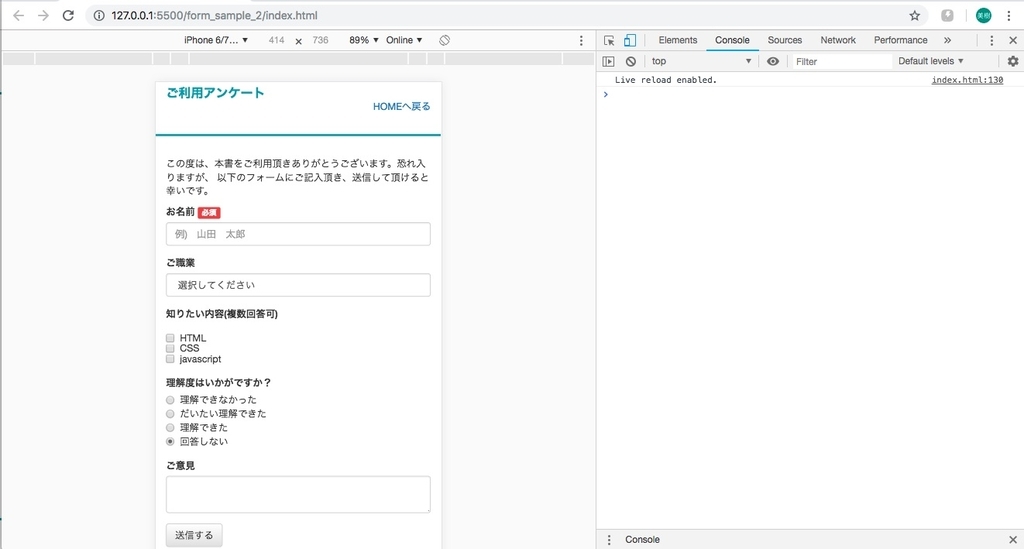Viewport: 1024px width, 549px height.
Task: Rotate the device orientation
Action: pos(444,40)
